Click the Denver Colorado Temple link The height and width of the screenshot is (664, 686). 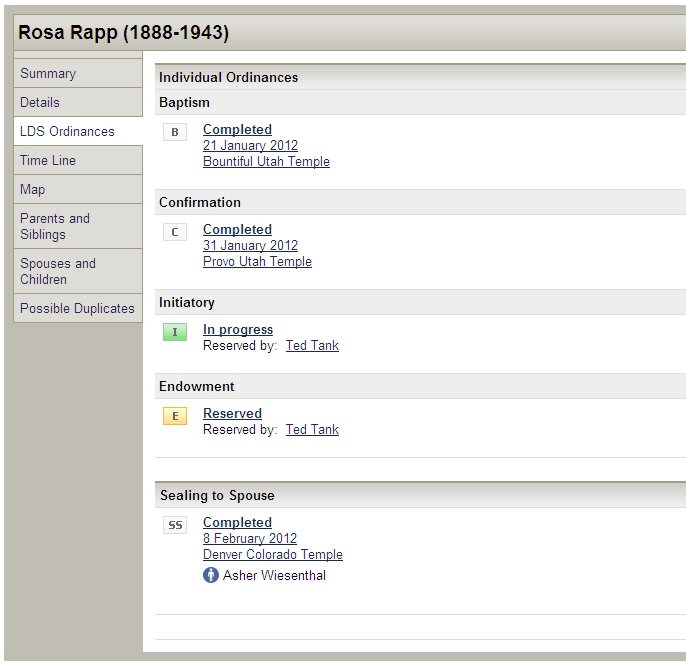272,554
